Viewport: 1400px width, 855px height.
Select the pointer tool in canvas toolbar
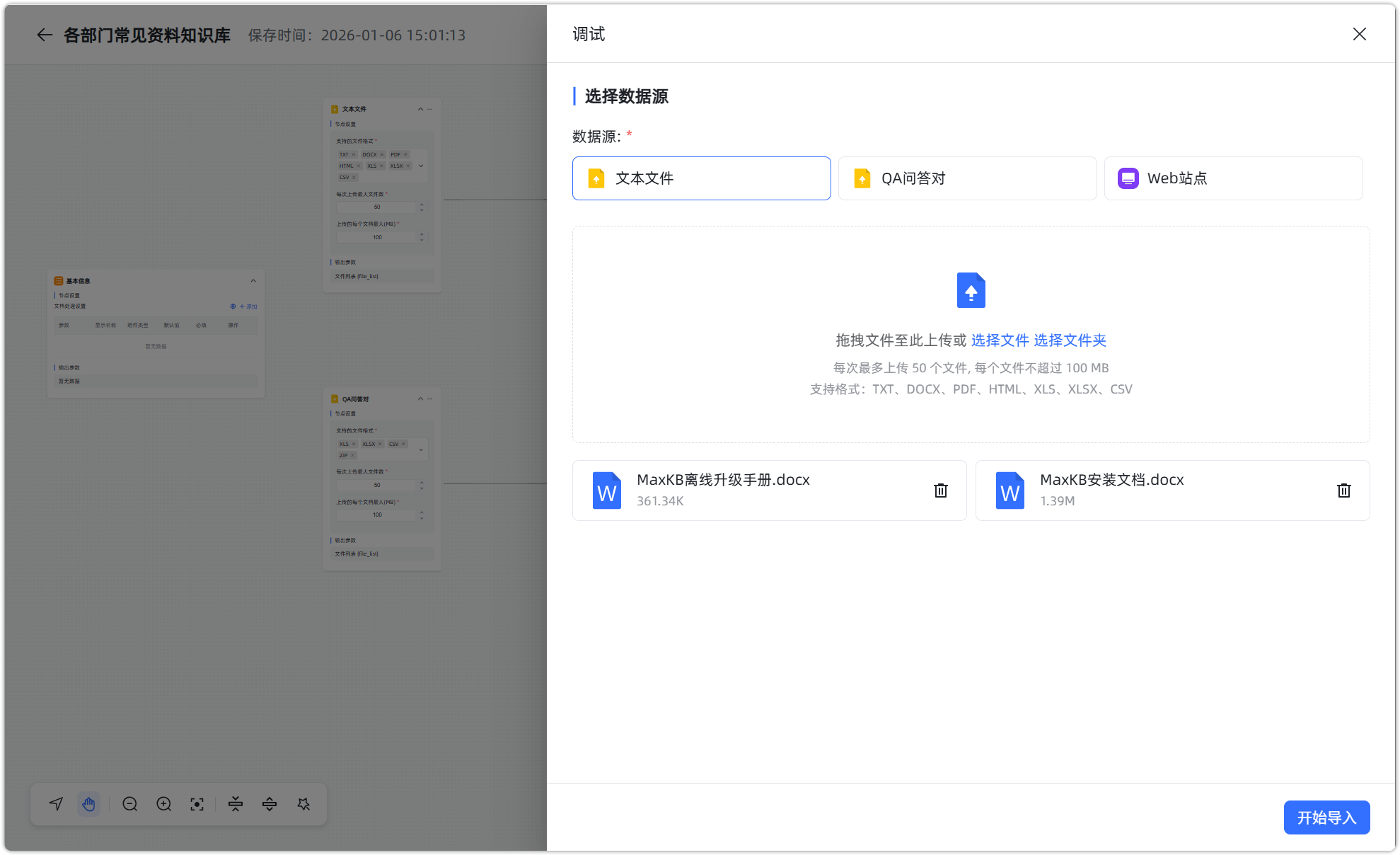[x=56, y=804]
